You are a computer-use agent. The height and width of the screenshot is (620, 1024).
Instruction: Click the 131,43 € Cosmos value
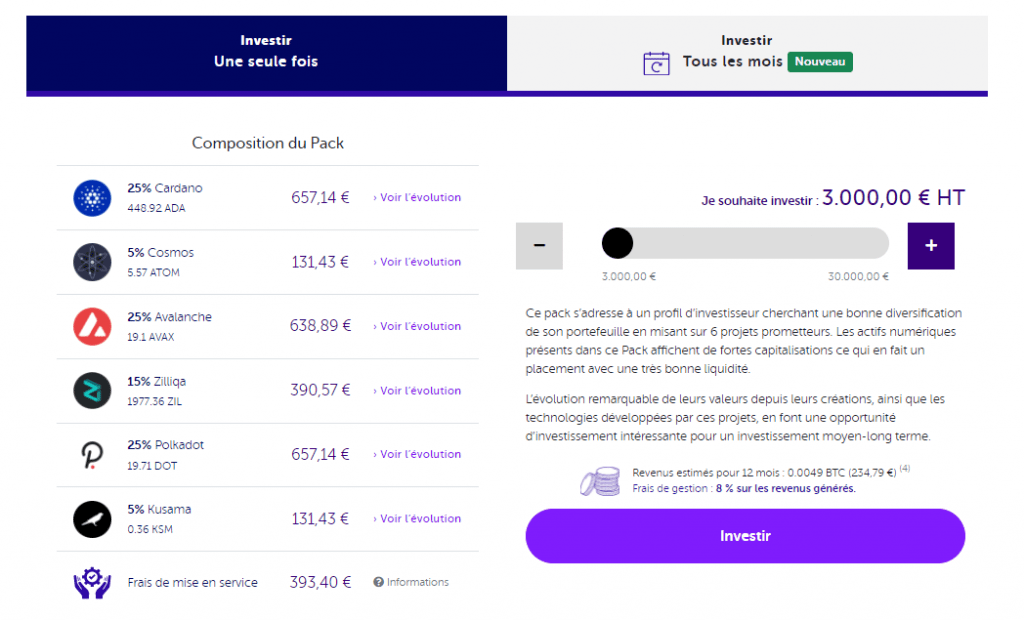coord(320,262)
